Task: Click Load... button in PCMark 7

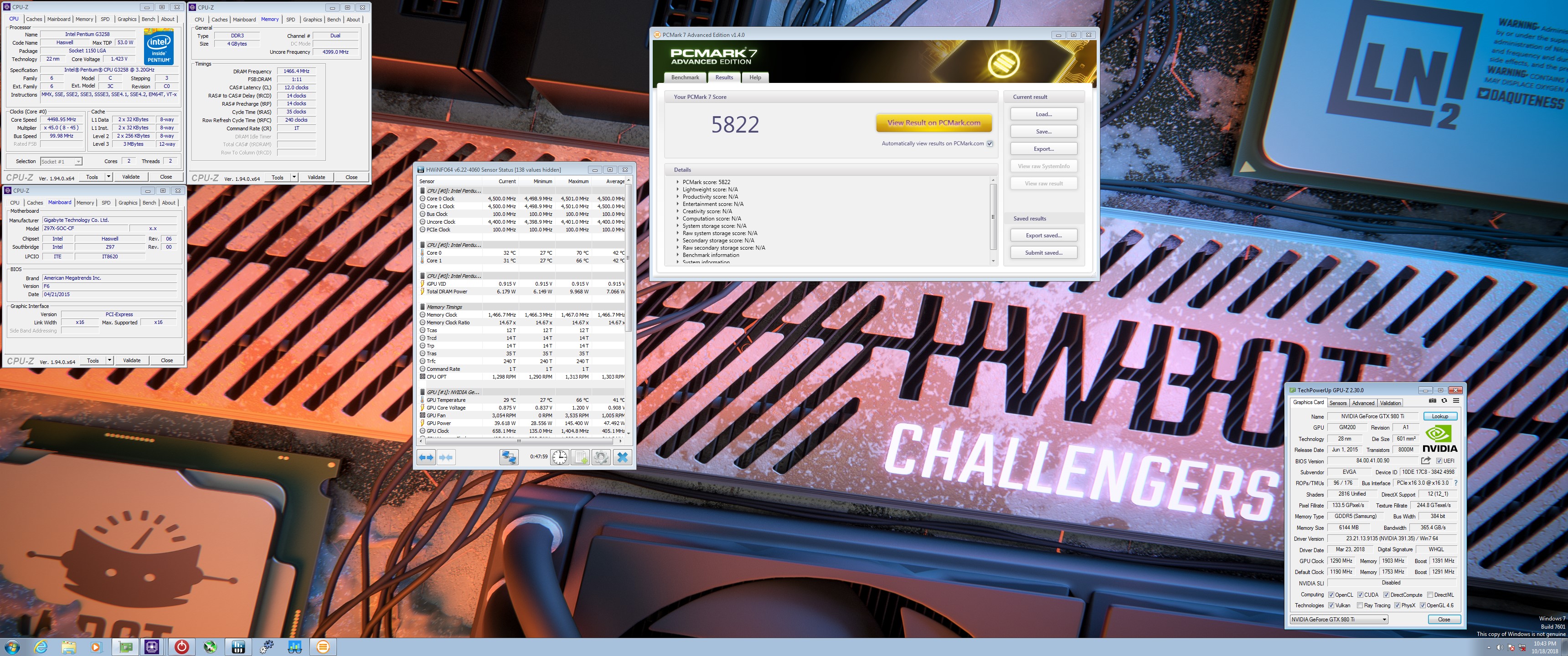Action: click(1043, 114)
